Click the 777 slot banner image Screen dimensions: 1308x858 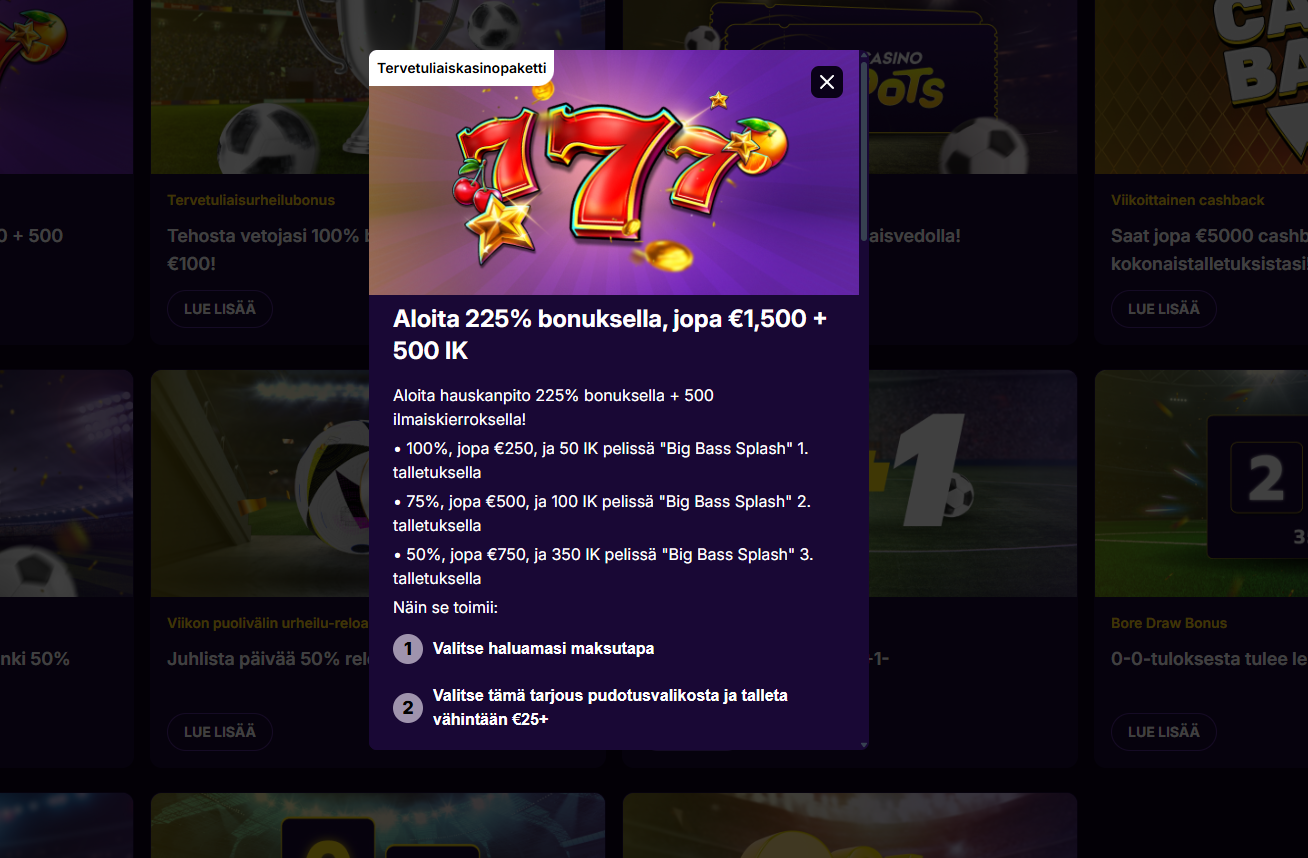point(614,172)
